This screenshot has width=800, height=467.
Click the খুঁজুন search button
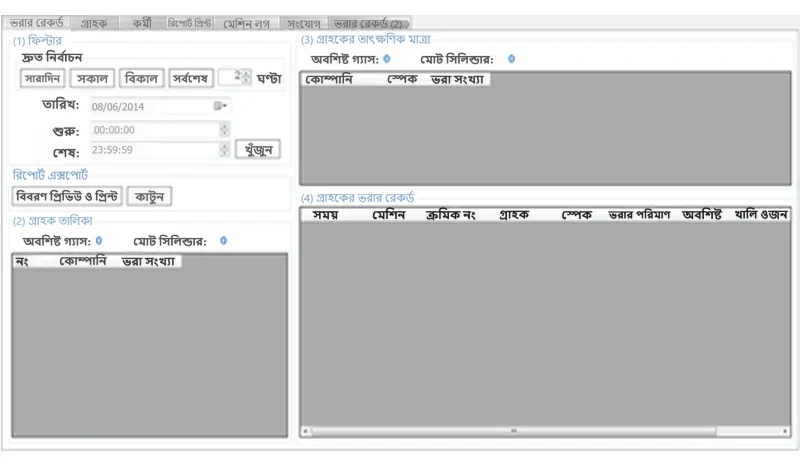tap(258, 150)
